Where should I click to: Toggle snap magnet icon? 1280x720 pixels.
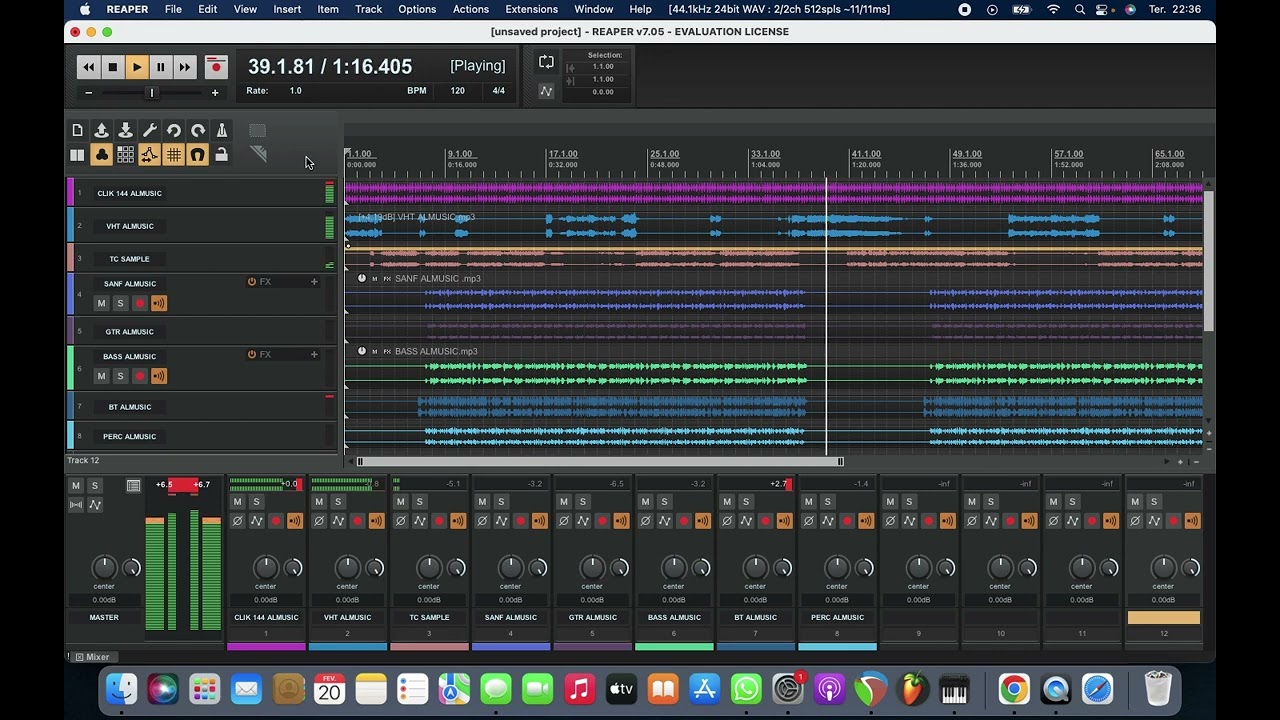[197, 155]
